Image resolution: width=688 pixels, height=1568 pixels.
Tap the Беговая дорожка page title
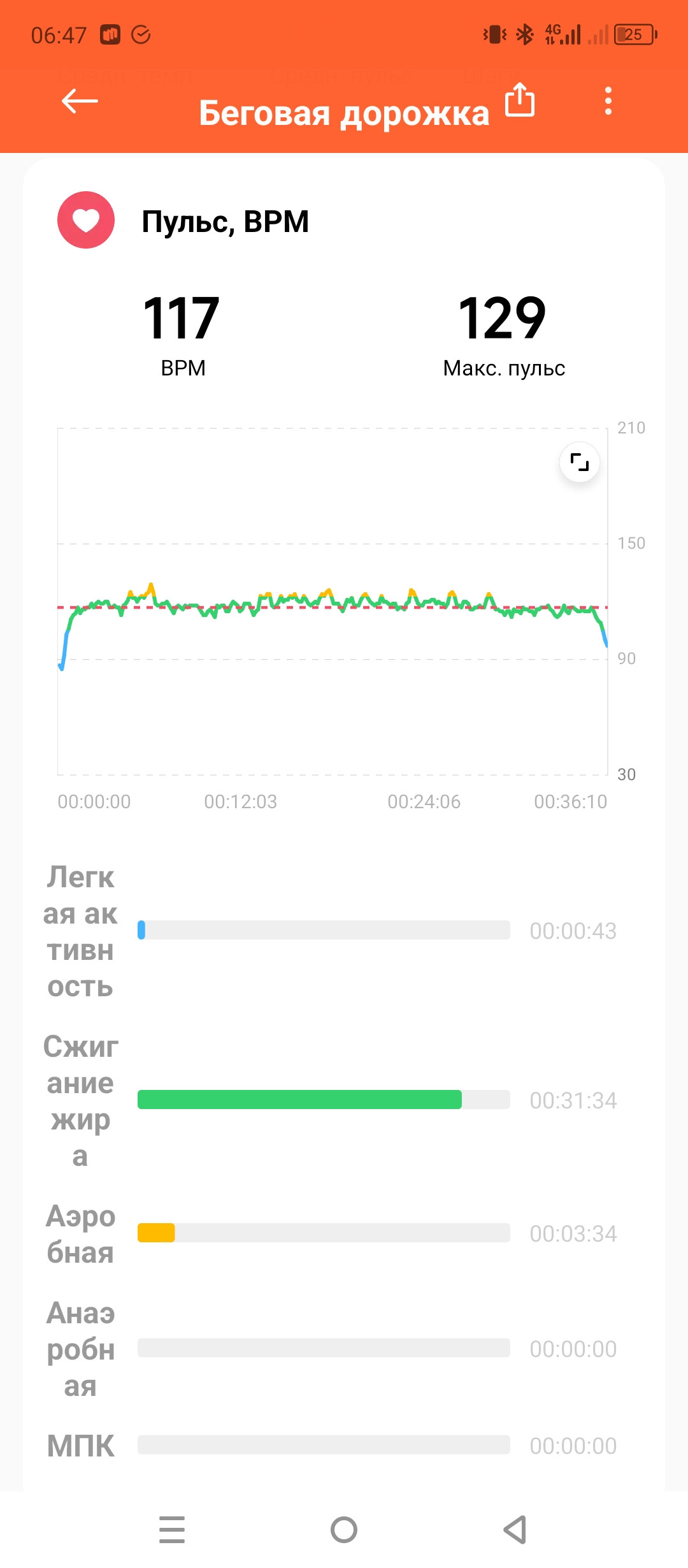point(344,113)
